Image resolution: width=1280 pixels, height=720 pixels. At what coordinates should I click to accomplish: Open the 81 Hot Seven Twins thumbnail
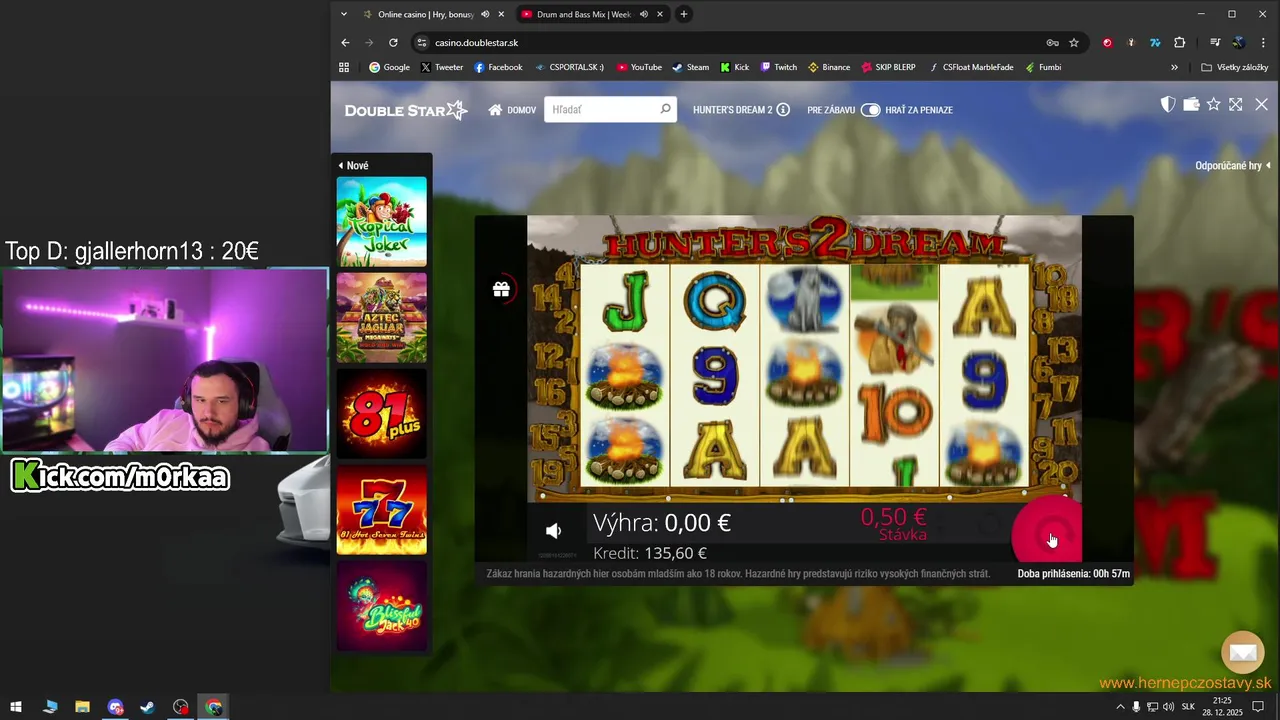coord(381,510)
